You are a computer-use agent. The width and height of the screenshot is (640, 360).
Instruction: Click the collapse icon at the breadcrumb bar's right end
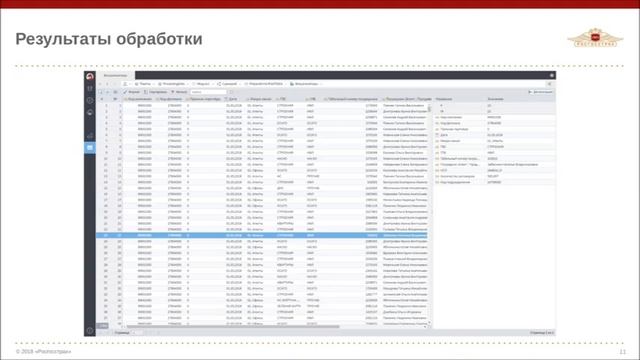[x=550, y=84]
